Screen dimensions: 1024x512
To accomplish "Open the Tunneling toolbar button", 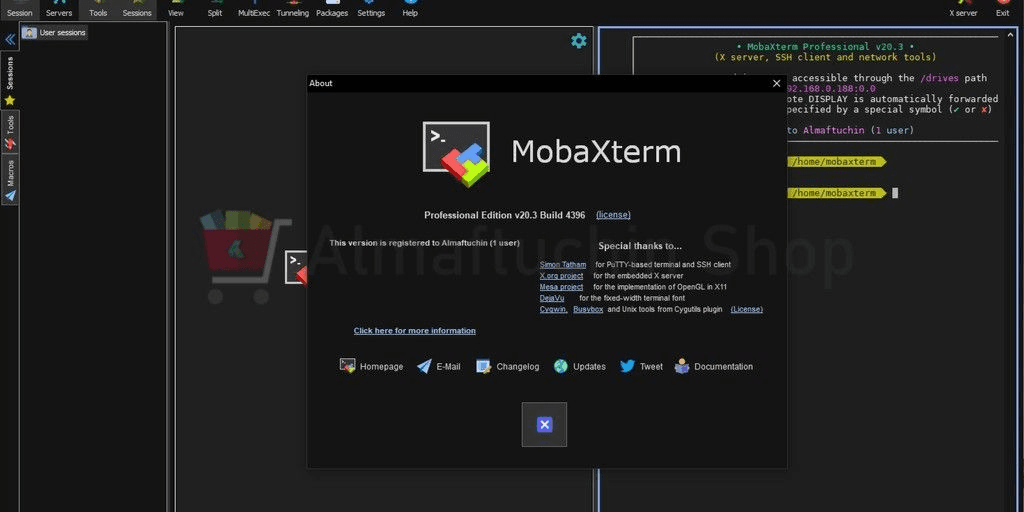I will click(x=293, y=9).
